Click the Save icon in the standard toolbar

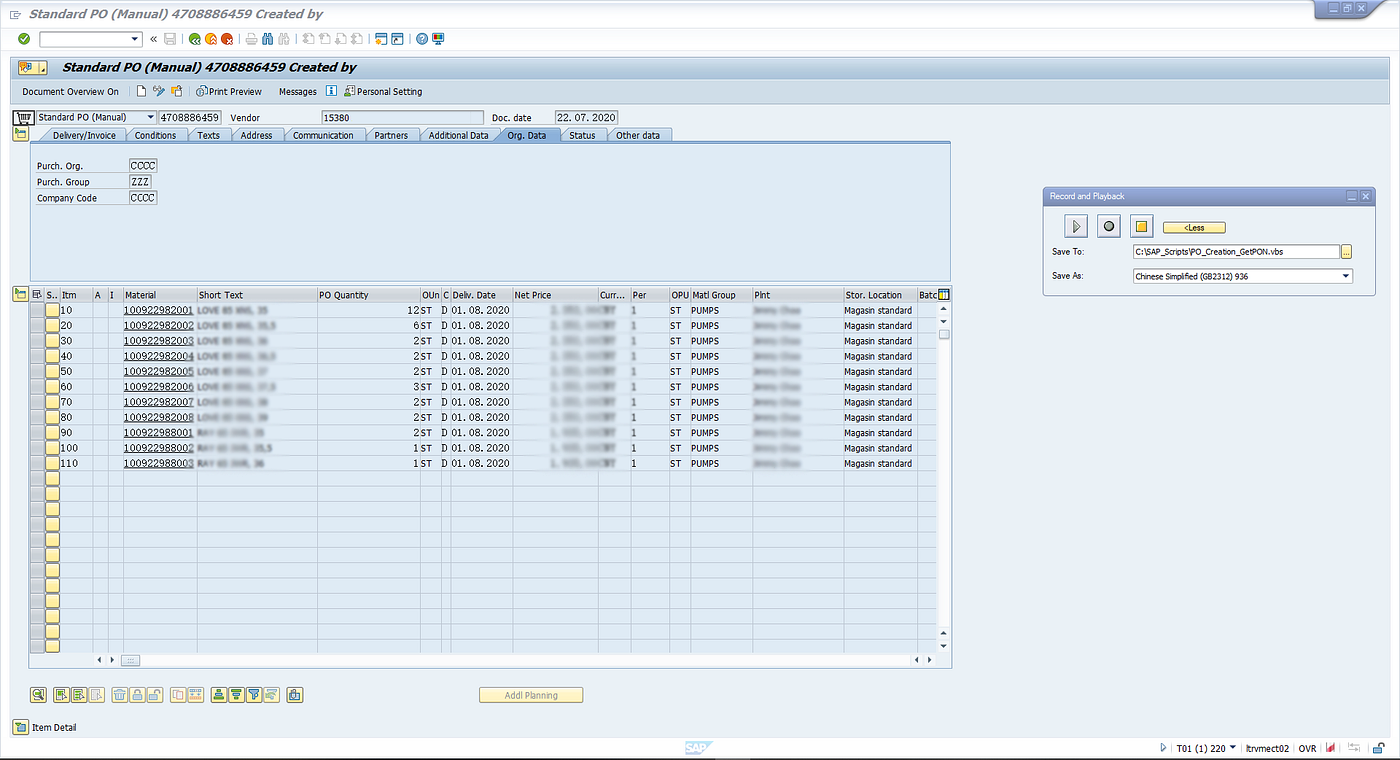coord(172,38)
